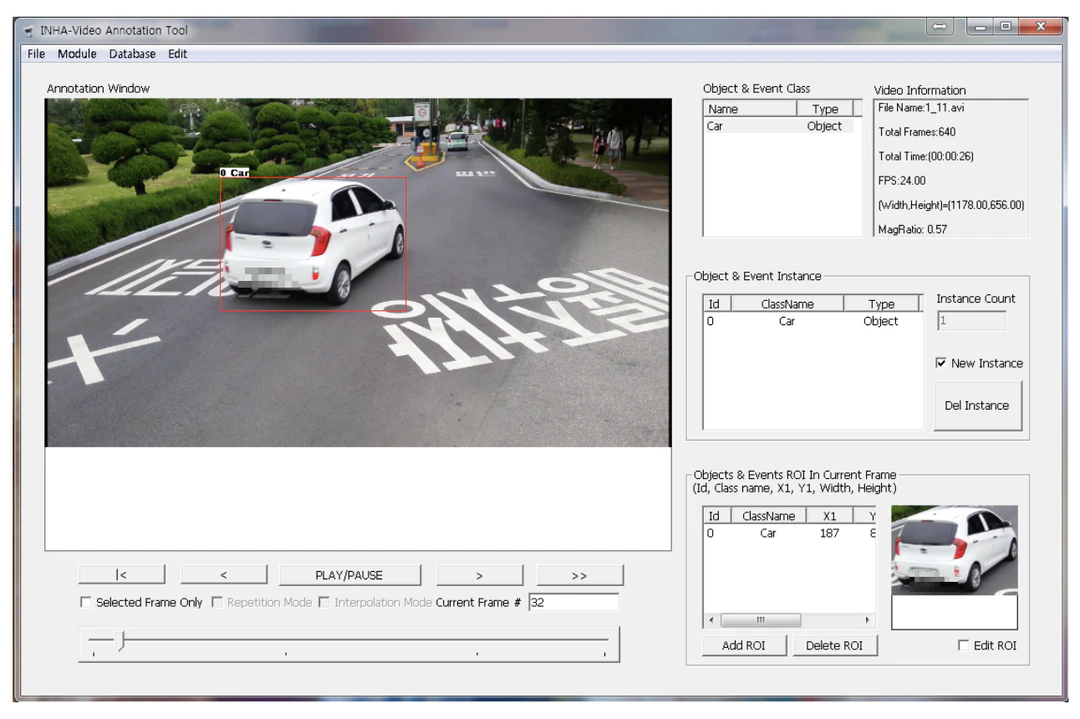Image resolution: width=1080 pixels, height=719 pixels.
Task: Enable the Edit ROI checkbox
Action: 964,645
